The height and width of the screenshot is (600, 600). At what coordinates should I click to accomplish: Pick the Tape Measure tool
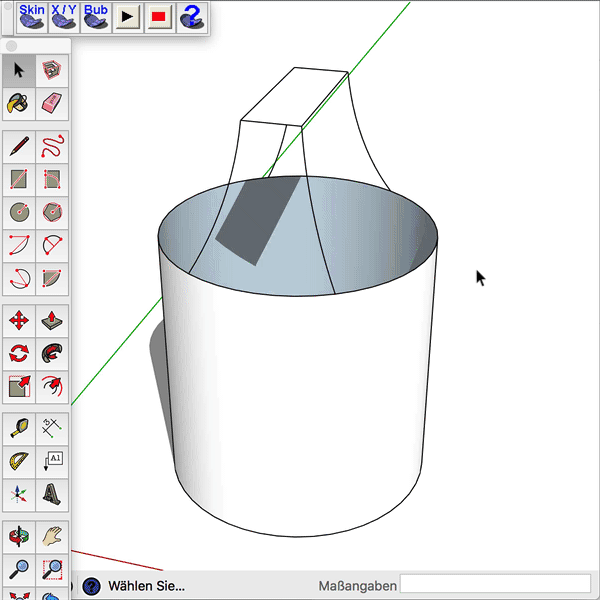[19, 429]
